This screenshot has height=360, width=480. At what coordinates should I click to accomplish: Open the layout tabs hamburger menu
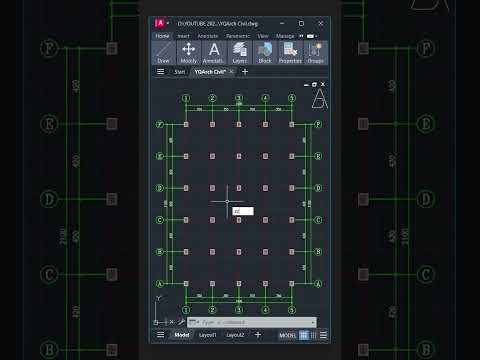point(160,334)
